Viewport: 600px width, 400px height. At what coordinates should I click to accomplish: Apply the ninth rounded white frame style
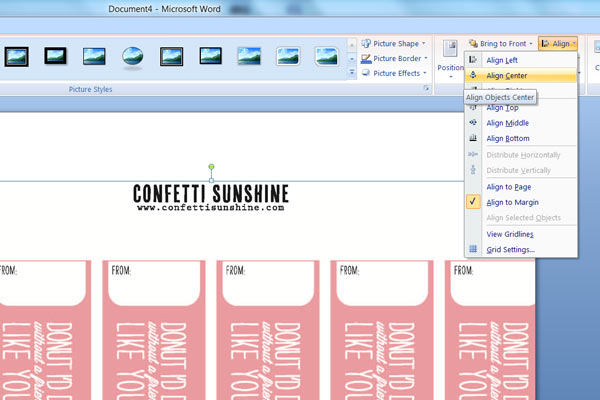(x=326, y=56)
